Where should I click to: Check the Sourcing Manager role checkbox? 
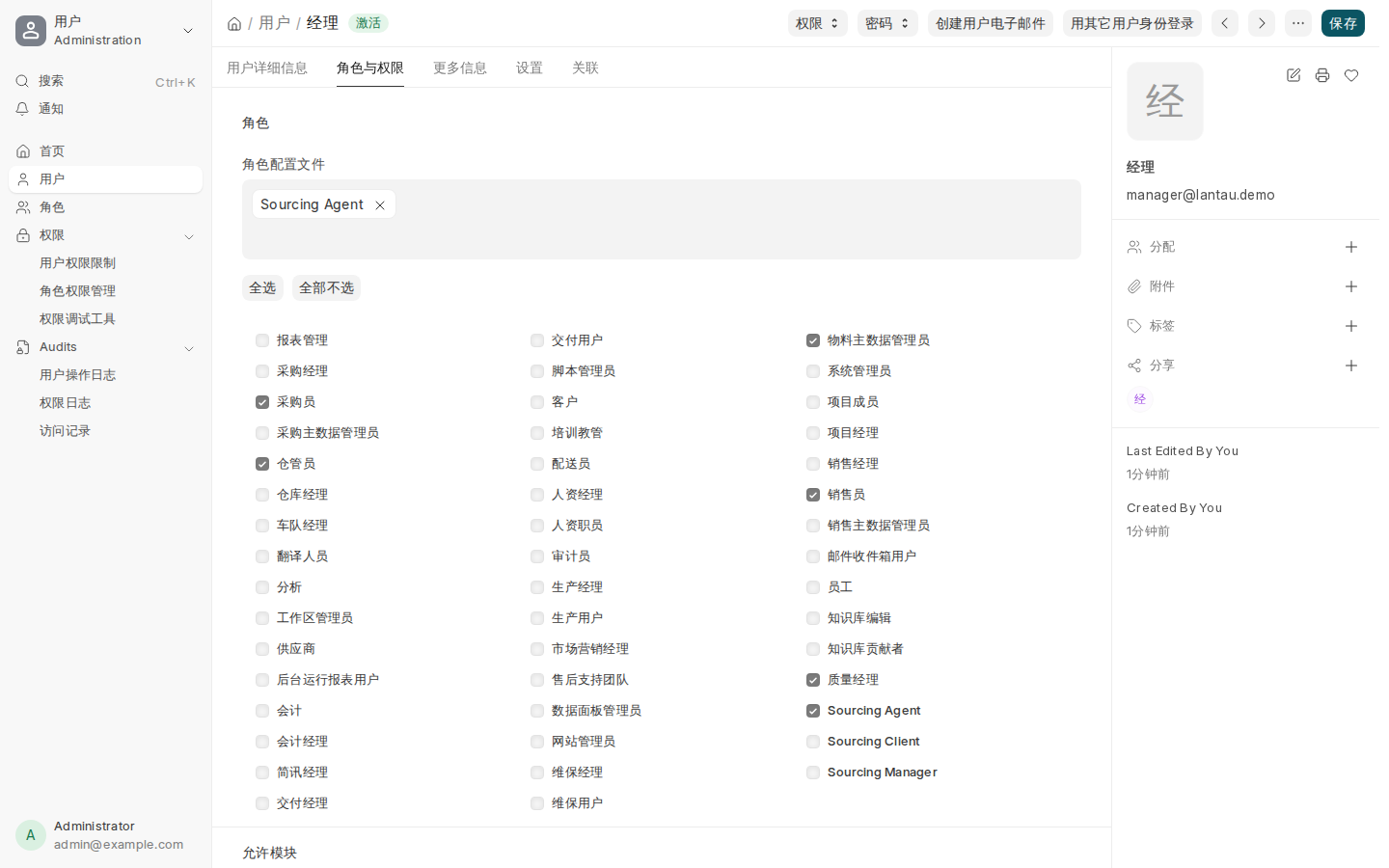point(813,773)
